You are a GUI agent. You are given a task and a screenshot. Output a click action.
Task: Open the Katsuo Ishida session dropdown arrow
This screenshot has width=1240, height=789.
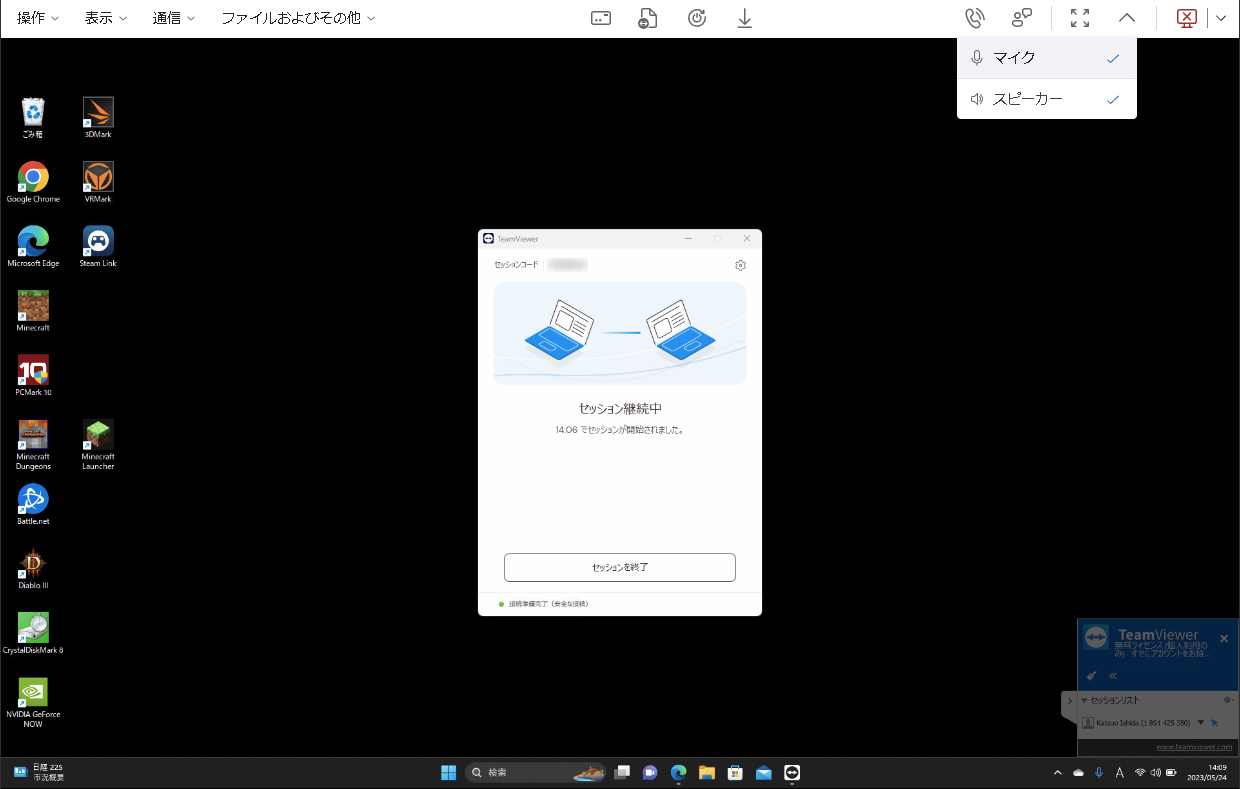pos(1201,722)
